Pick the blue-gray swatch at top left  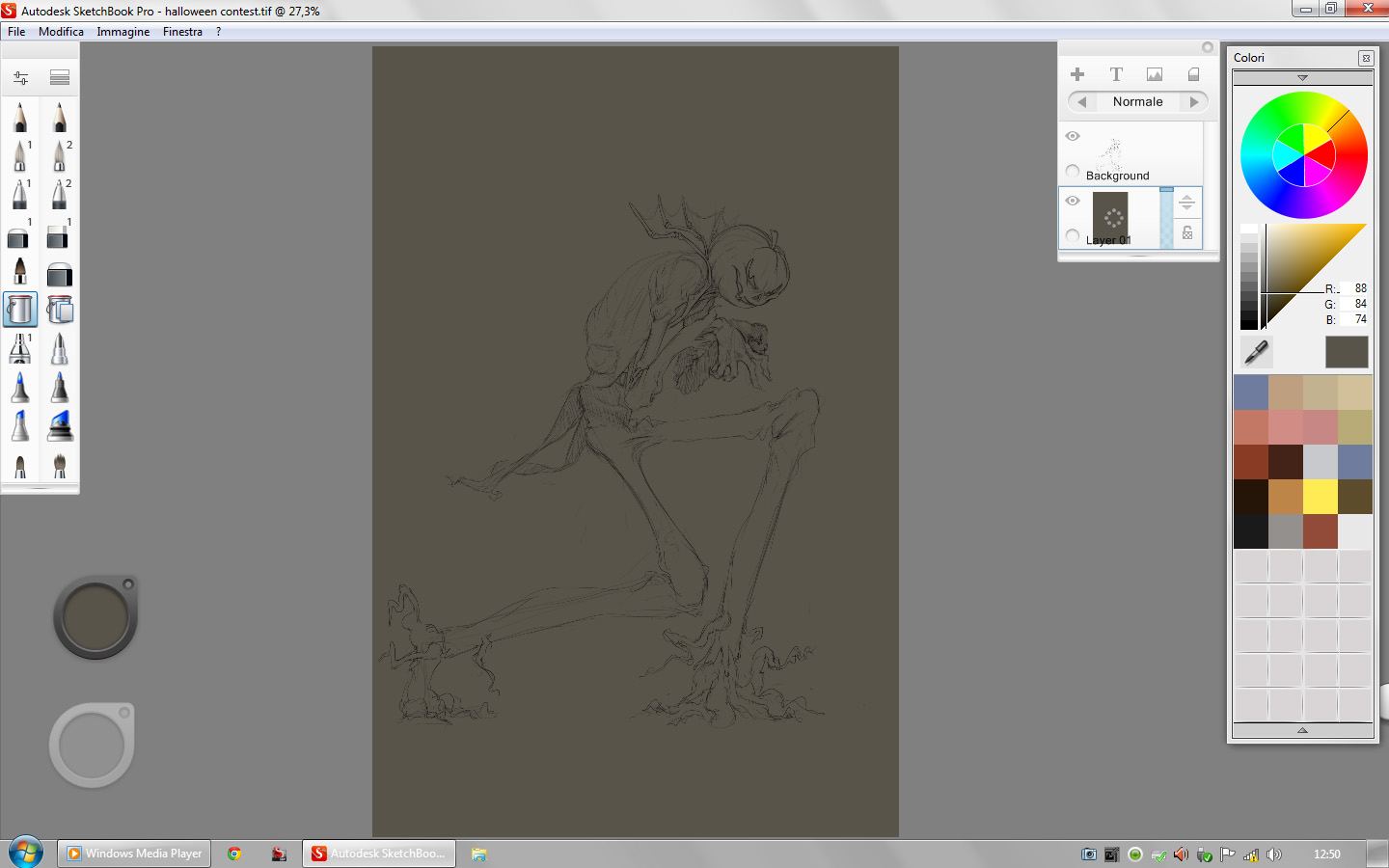tap(1250, 393)
